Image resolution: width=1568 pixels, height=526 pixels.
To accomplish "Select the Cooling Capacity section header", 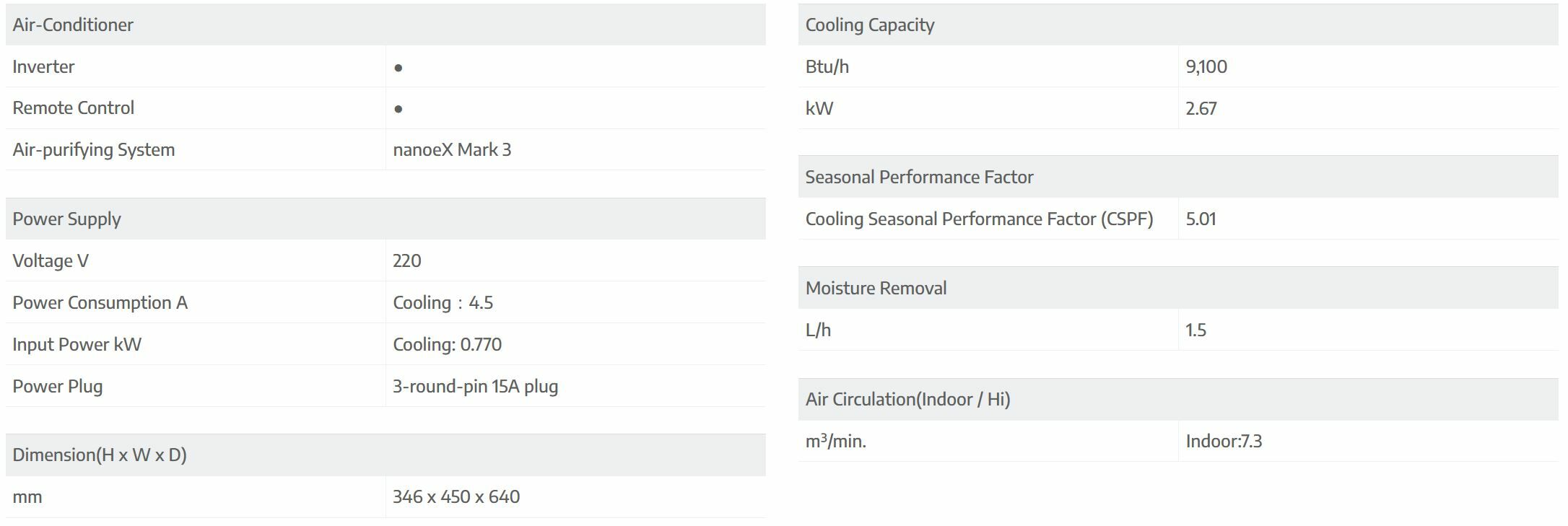I will 869,25.
